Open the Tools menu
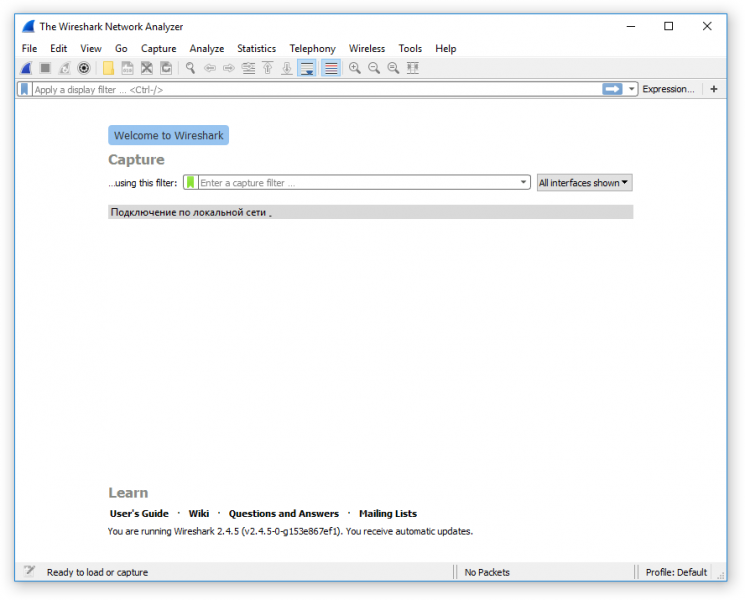This screenshot has height=600, width=745. (x=410, y=48)
